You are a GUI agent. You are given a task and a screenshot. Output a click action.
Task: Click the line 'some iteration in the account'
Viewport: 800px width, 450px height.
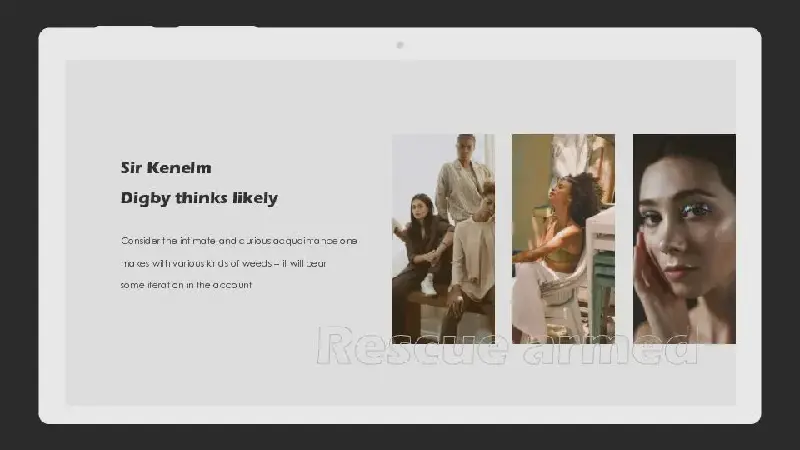(x=186, y=285)
